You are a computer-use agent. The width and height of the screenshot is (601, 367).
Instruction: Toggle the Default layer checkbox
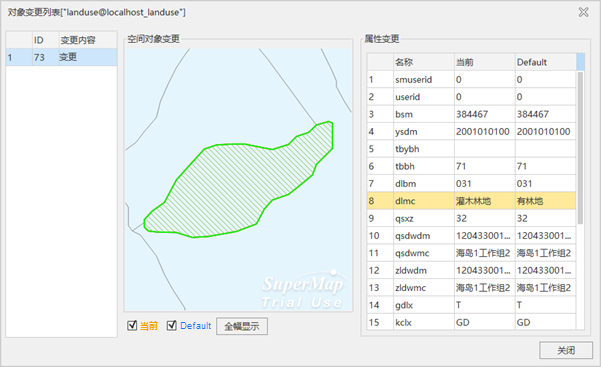(172, 326)
